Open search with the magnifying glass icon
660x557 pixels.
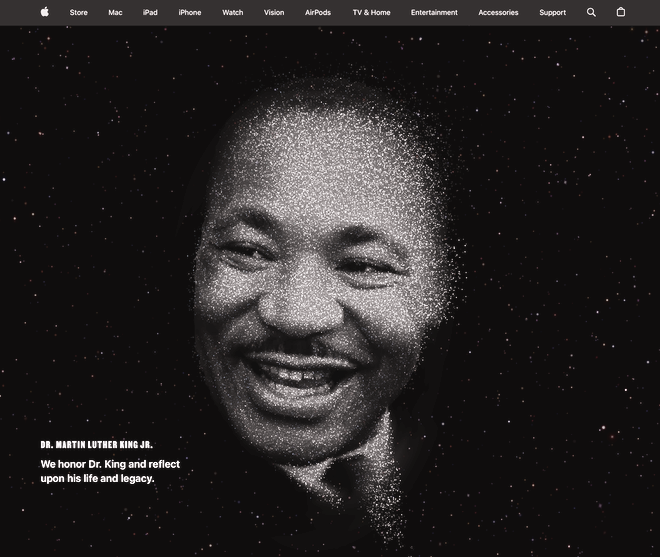pos(591,12)
